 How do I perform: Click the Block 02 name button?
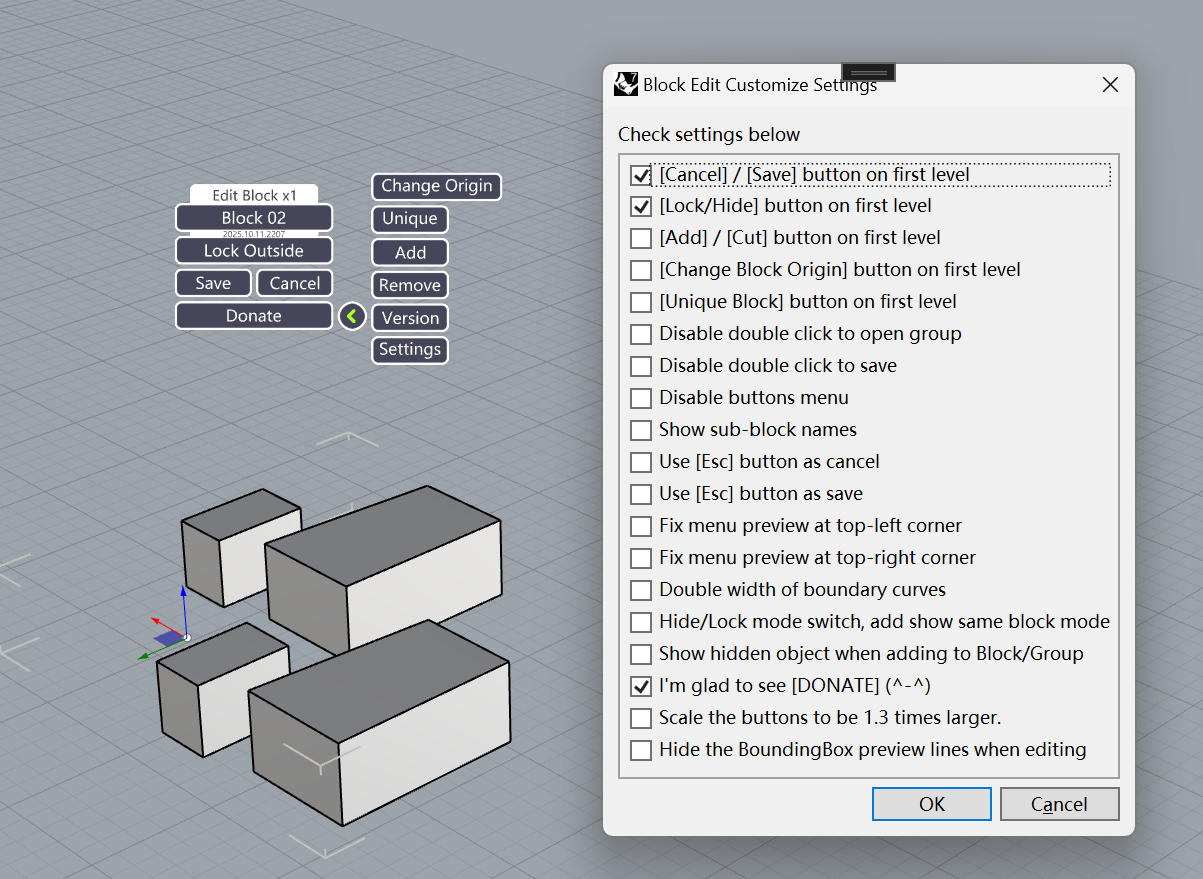[253, 218]
